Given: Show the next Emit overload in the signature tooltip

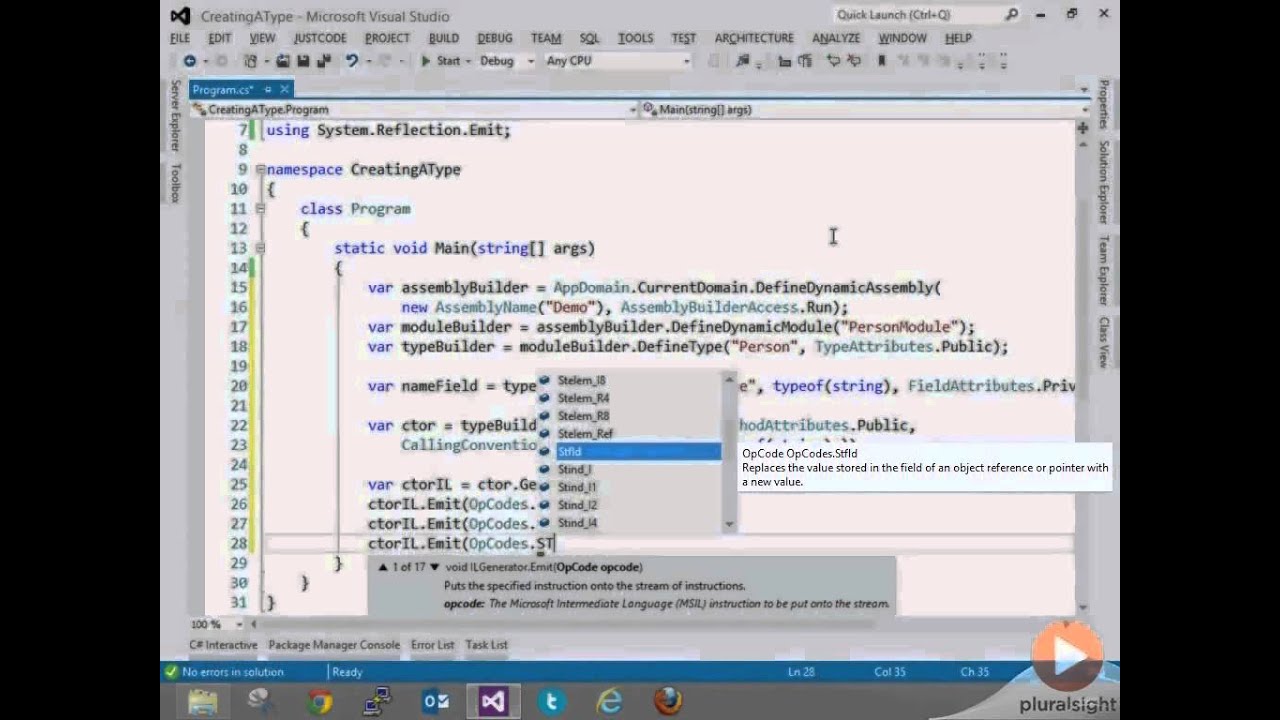Looking at the screenshot, I should point(434,567).
